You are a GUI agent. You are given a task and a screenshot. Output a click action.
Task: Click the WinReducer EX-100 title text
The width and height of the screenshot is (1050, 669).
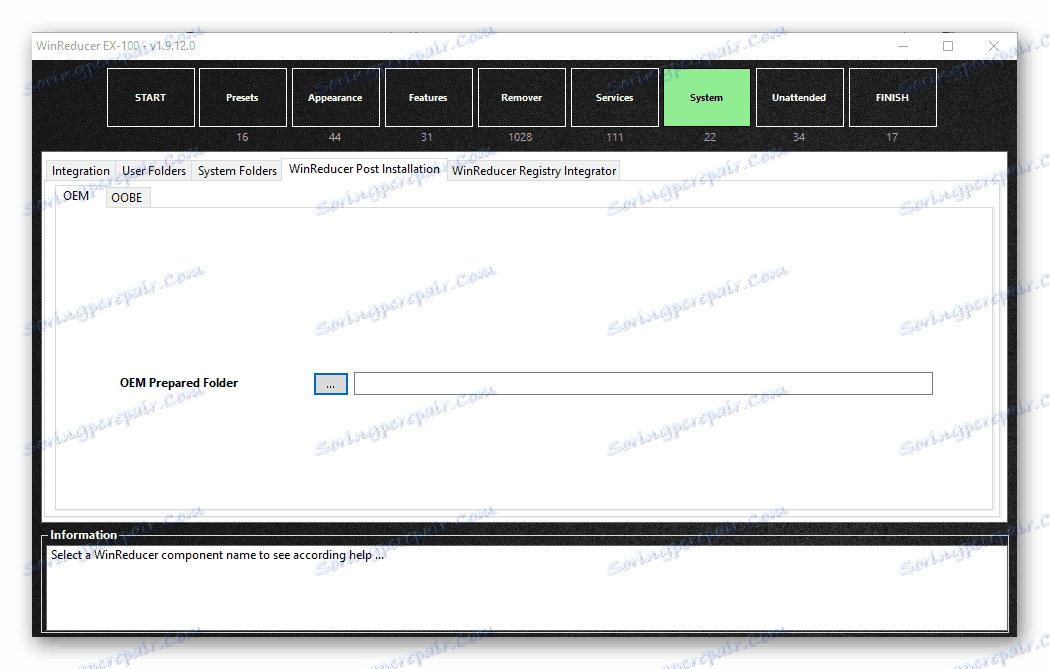point(116,46)
